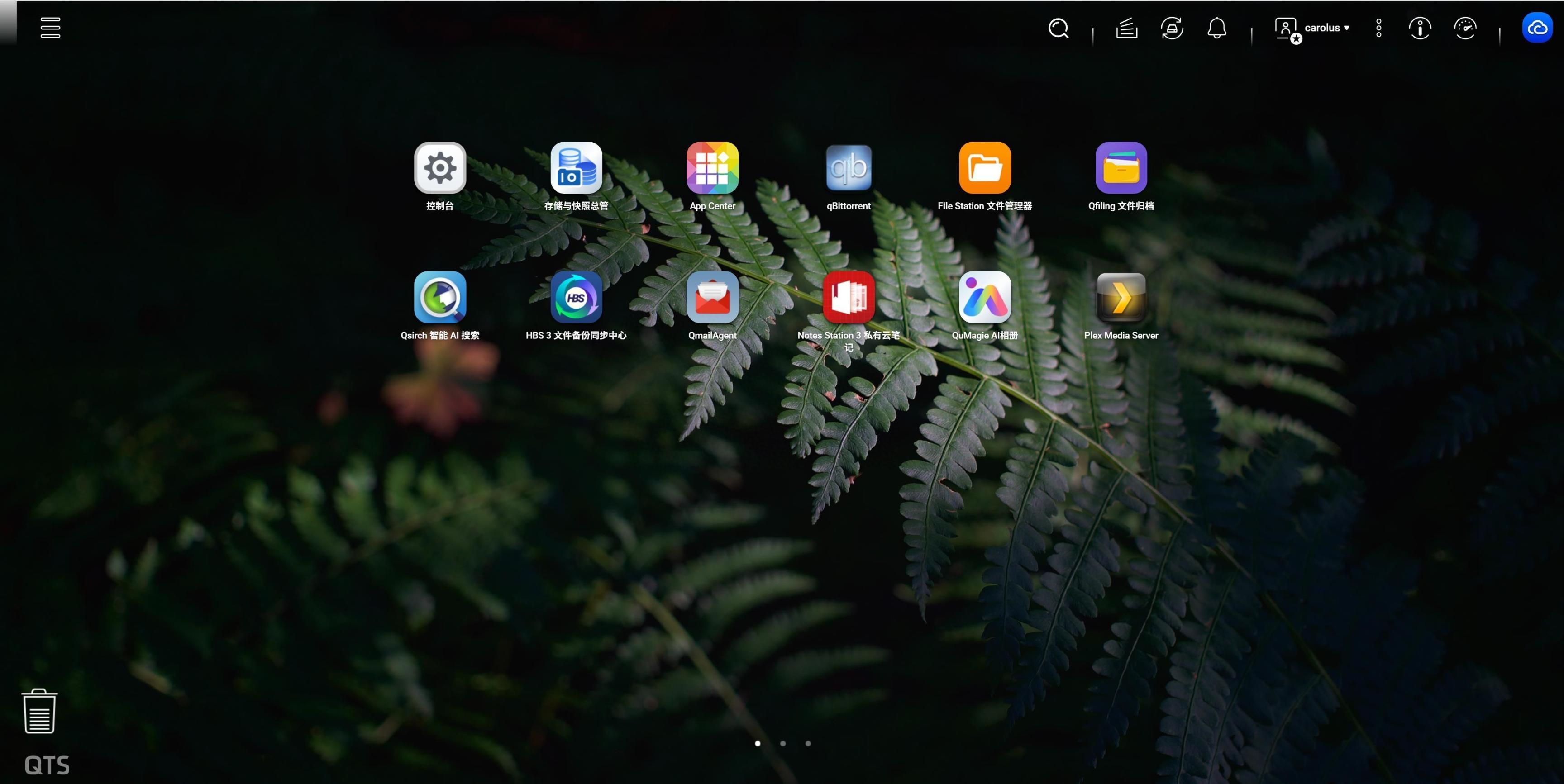This screenshot has width=1564, height=784.
Task: Open the main hamburger menu
Action: coord(50,28)
